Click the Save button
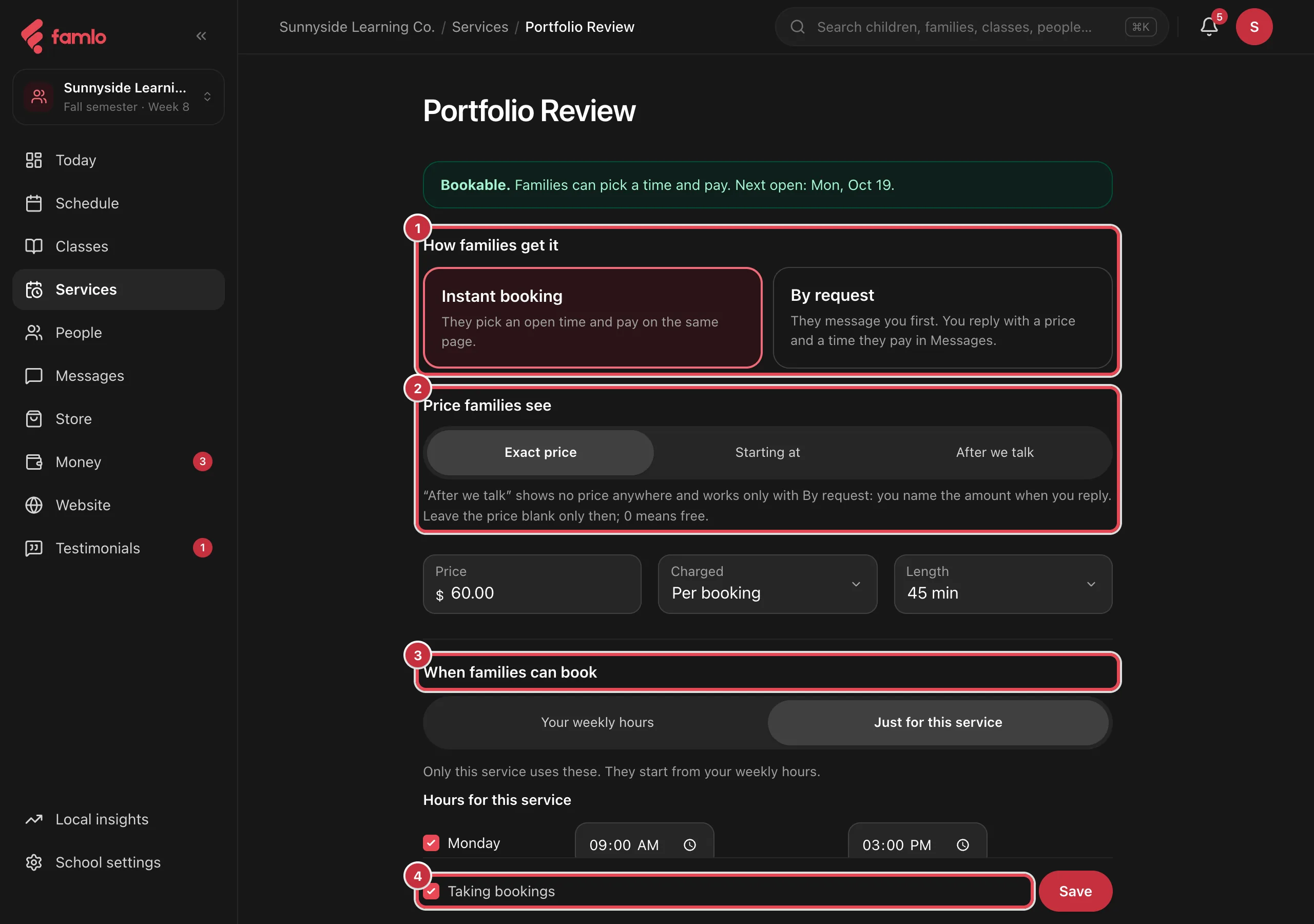 pyautogui.click(x=1075, y=891)
